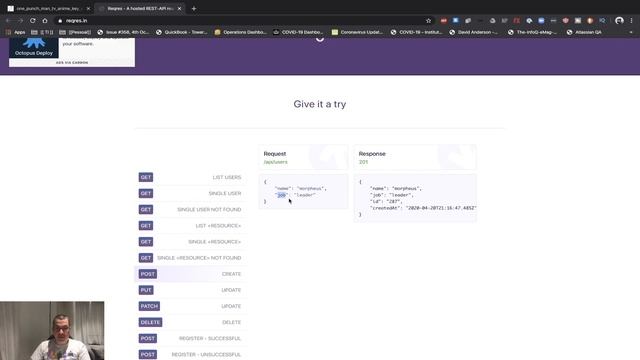640x360 pixels.
Task: Select GET SINGLE USER NOT FOUND endpoint
Action: point(190,209)
